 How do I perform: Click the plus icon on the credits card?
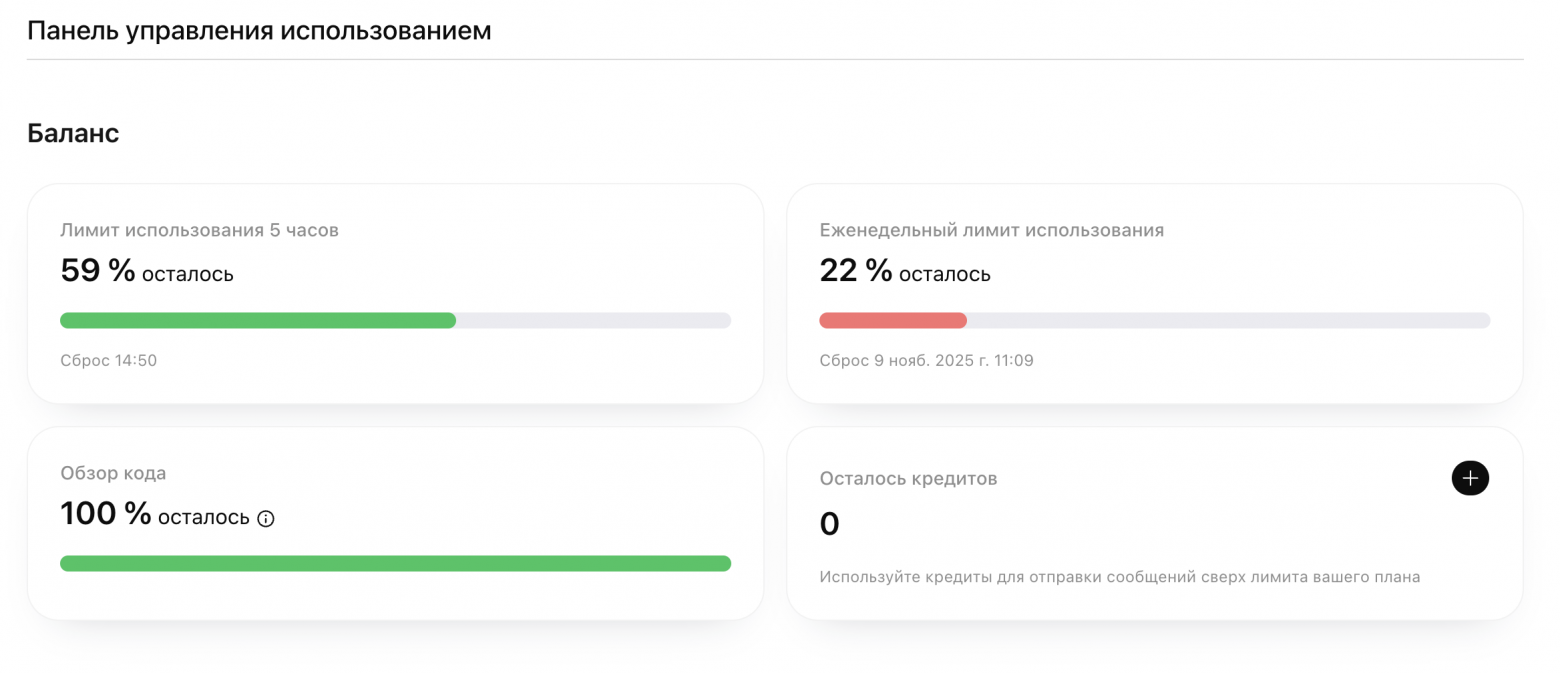[1470, 478]
